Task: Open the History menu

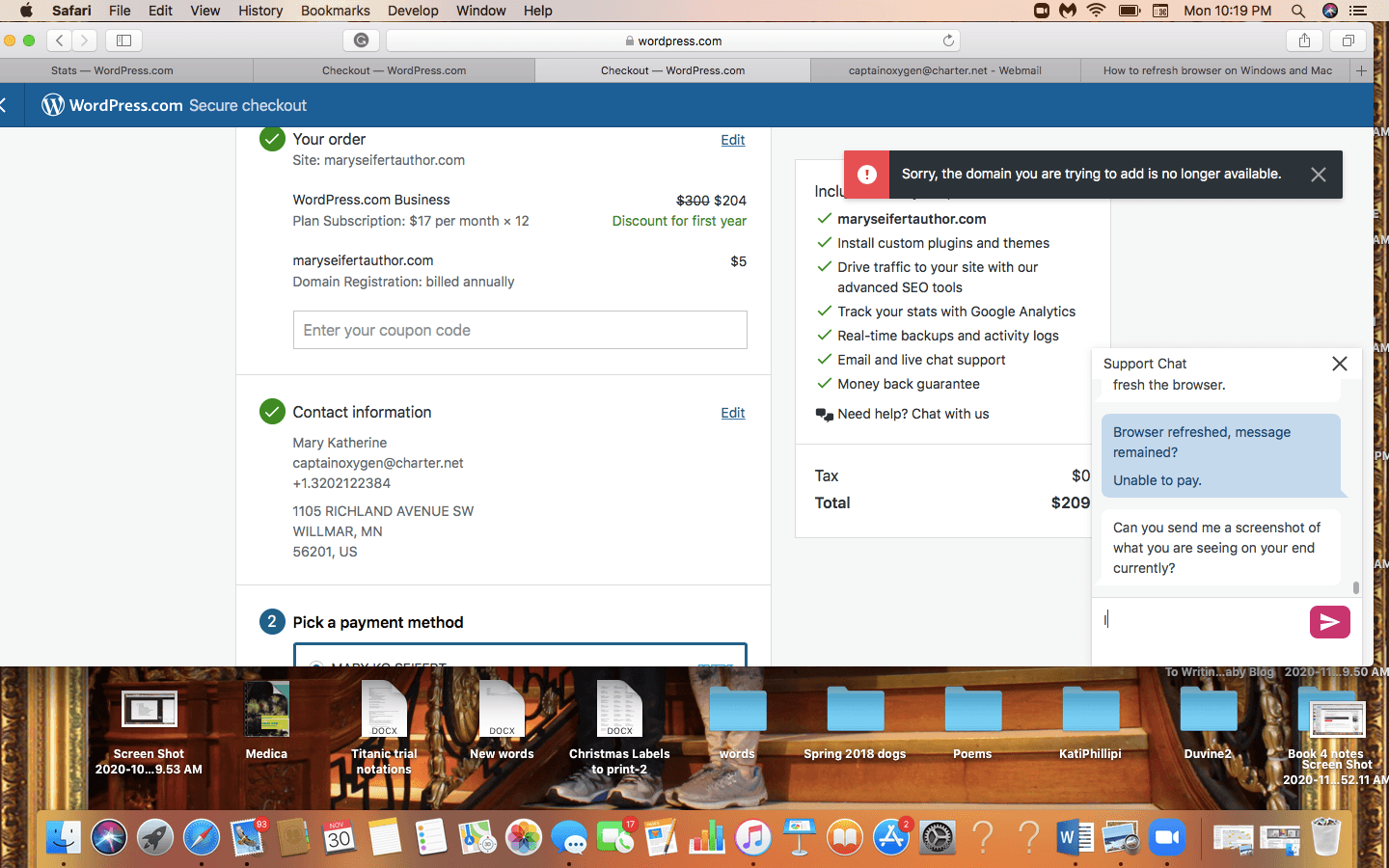Action: coord(260,11)
